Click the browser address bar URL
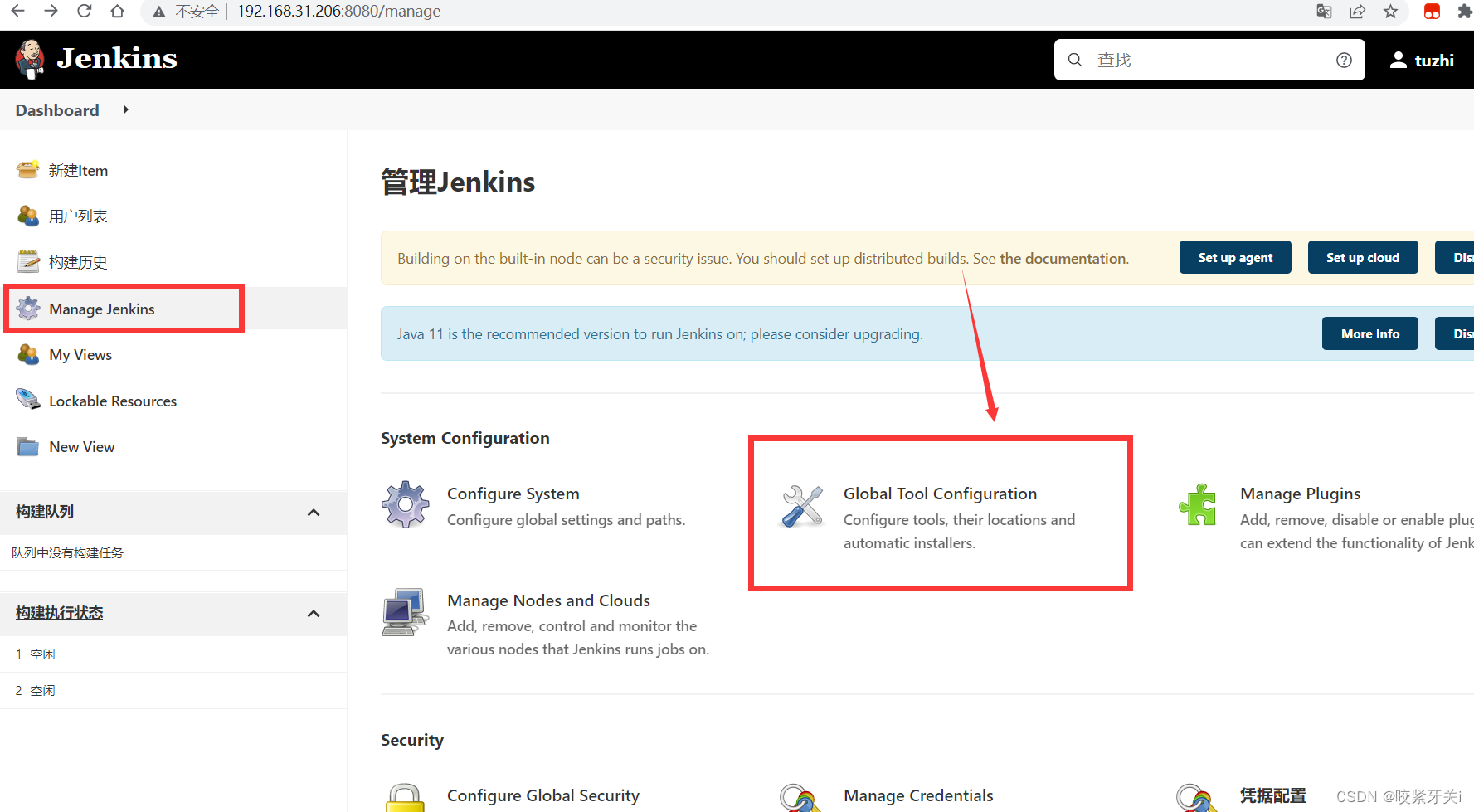Viewport: 1474px width, 812px height. (338, 12)
